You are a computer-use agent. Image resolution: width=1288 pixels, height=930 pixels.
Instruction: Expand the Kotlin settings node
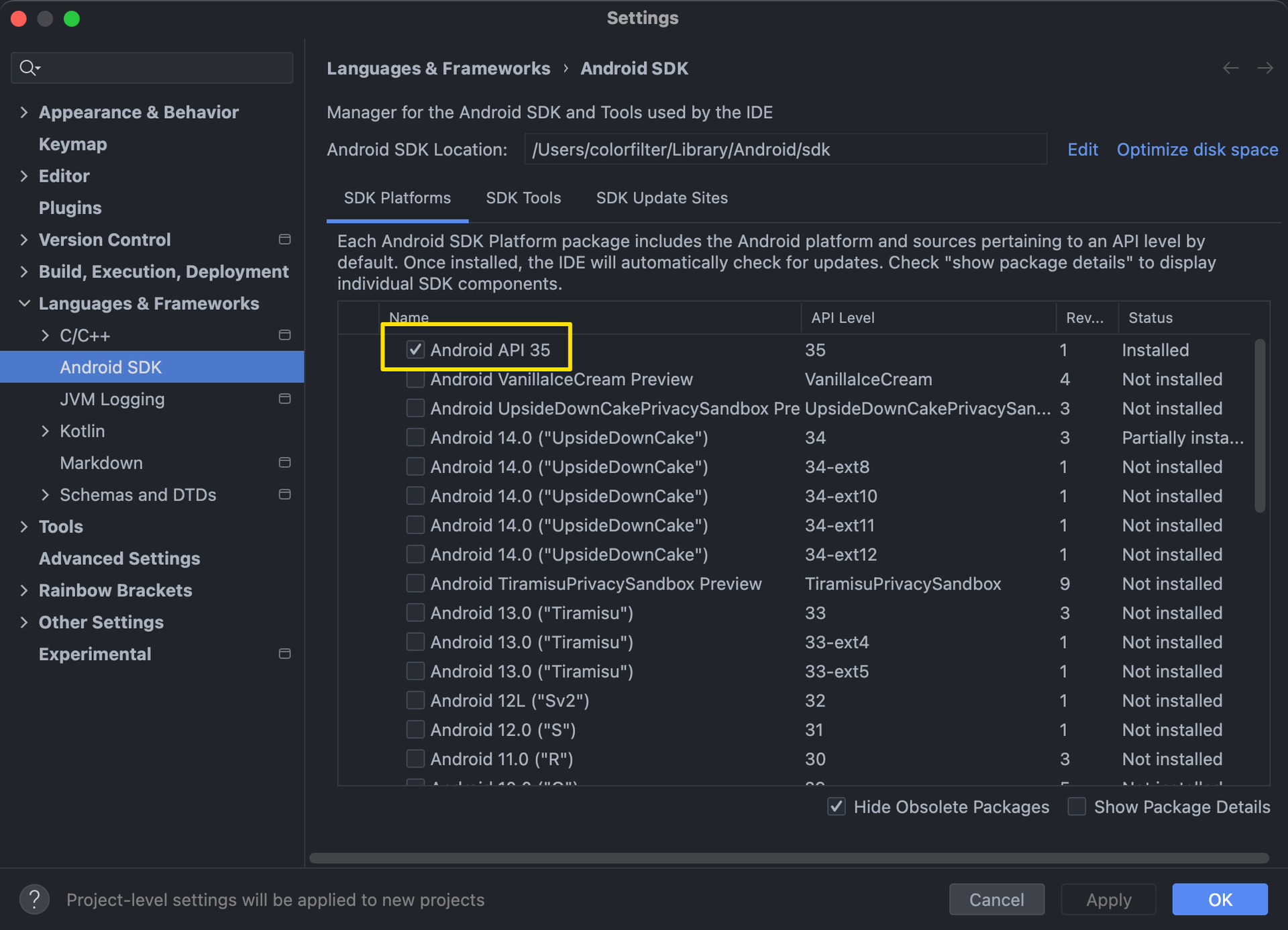point(45,431)
